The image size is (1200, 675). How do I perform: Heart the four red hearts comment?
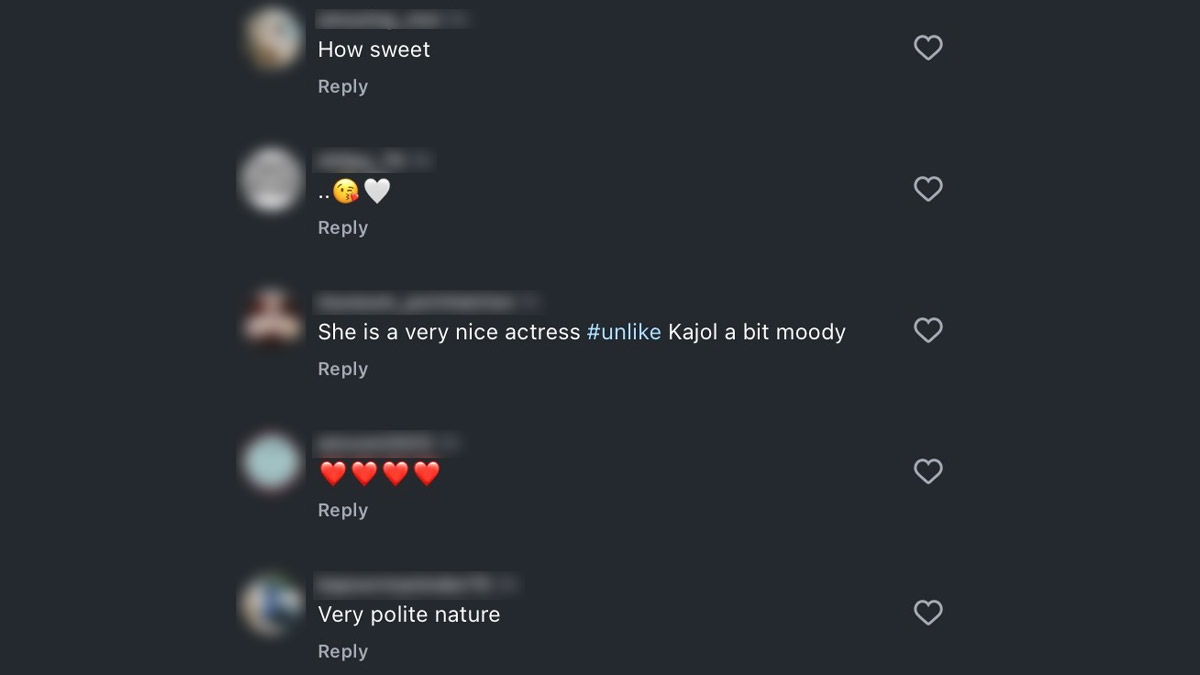928,471
